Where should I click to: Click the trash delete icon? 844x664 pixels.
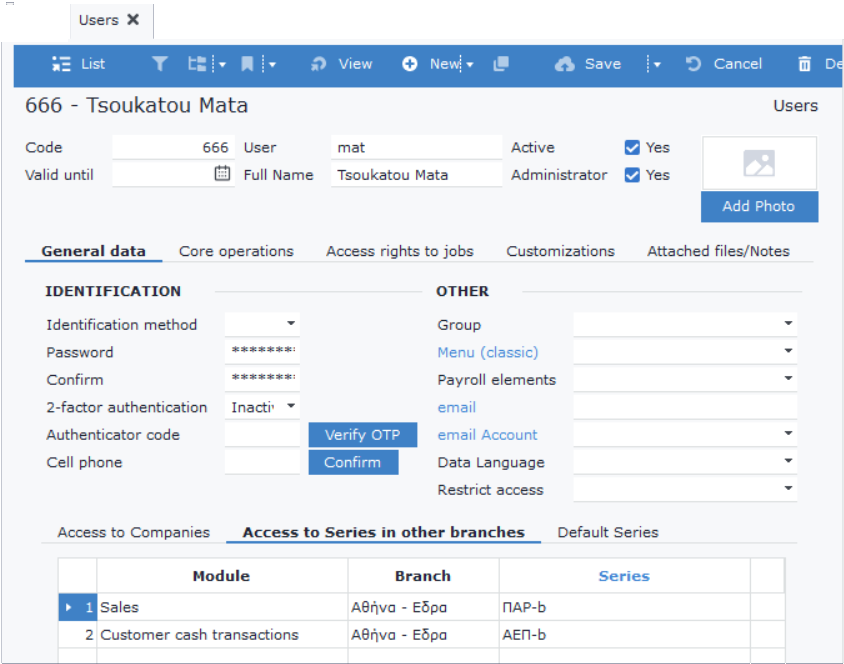[x=804, y=64]
